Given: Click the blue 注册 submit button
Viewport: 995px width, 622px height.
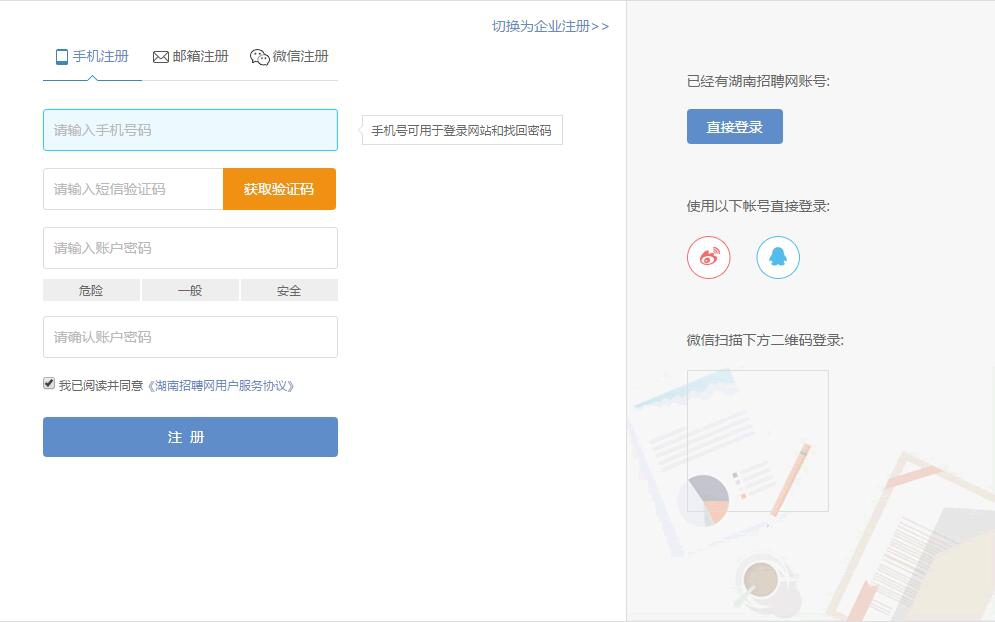Looking at the screenshot, I should pos(190,437).
